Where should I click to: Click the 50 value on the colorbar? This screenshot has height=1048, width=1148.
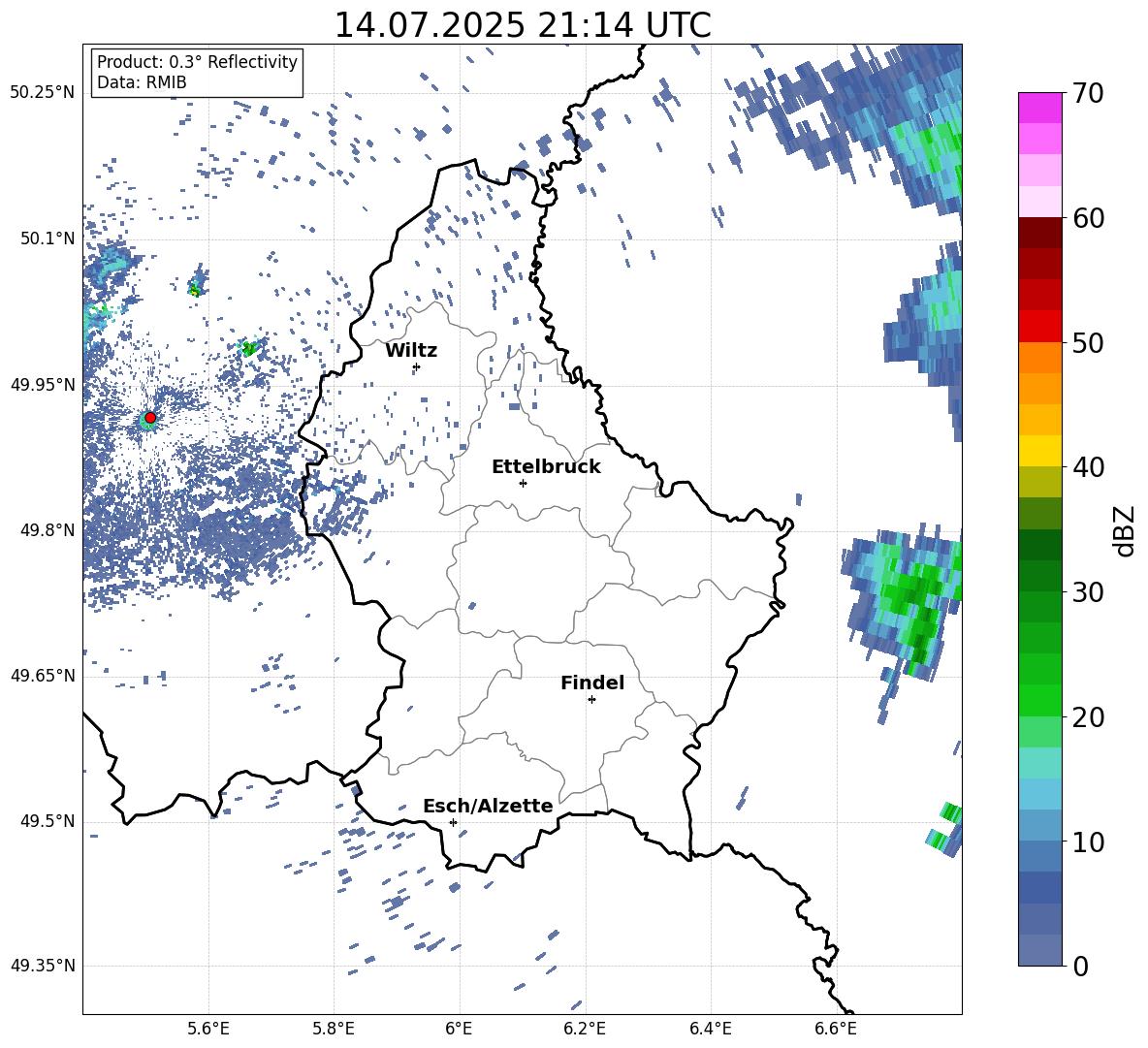pyautogui.click(x=1088, y=343)
